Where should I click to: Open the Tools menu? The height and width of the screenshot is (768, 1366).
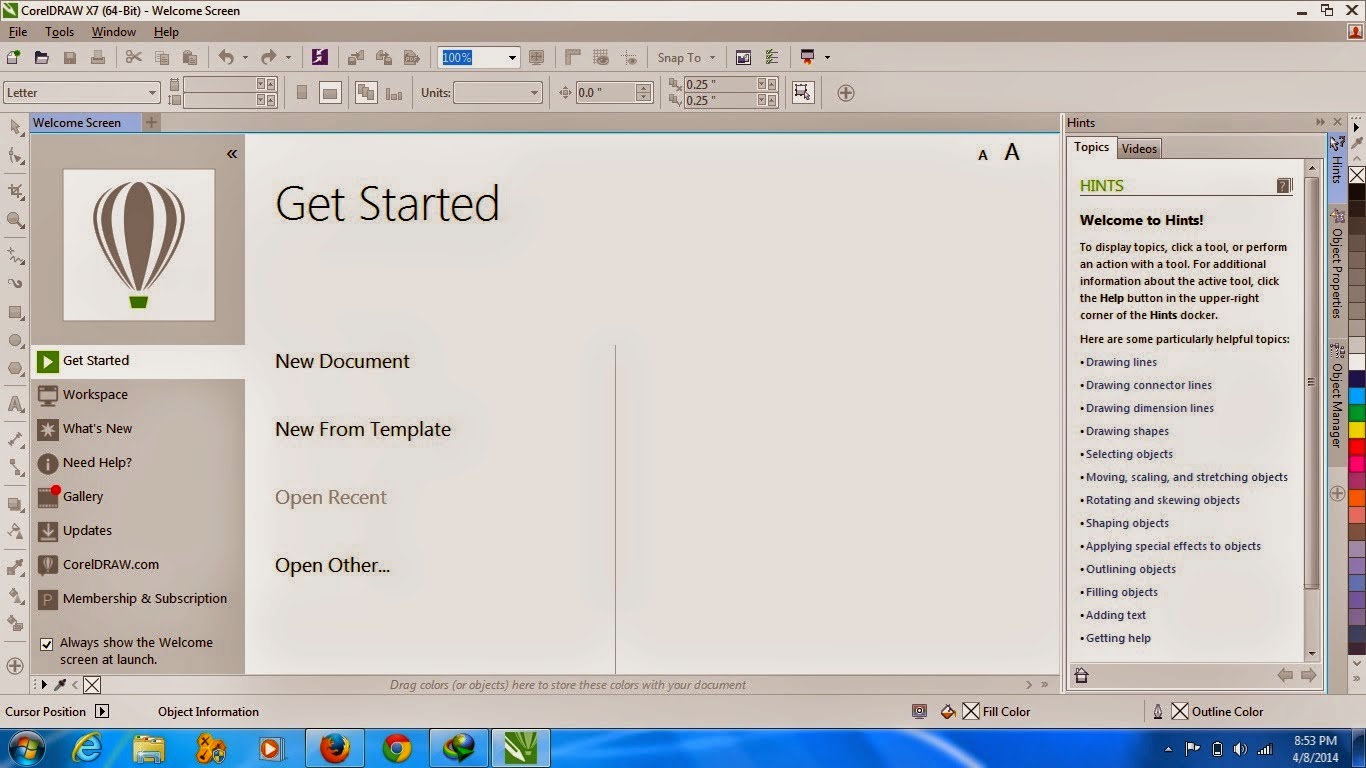pos(59,31)
